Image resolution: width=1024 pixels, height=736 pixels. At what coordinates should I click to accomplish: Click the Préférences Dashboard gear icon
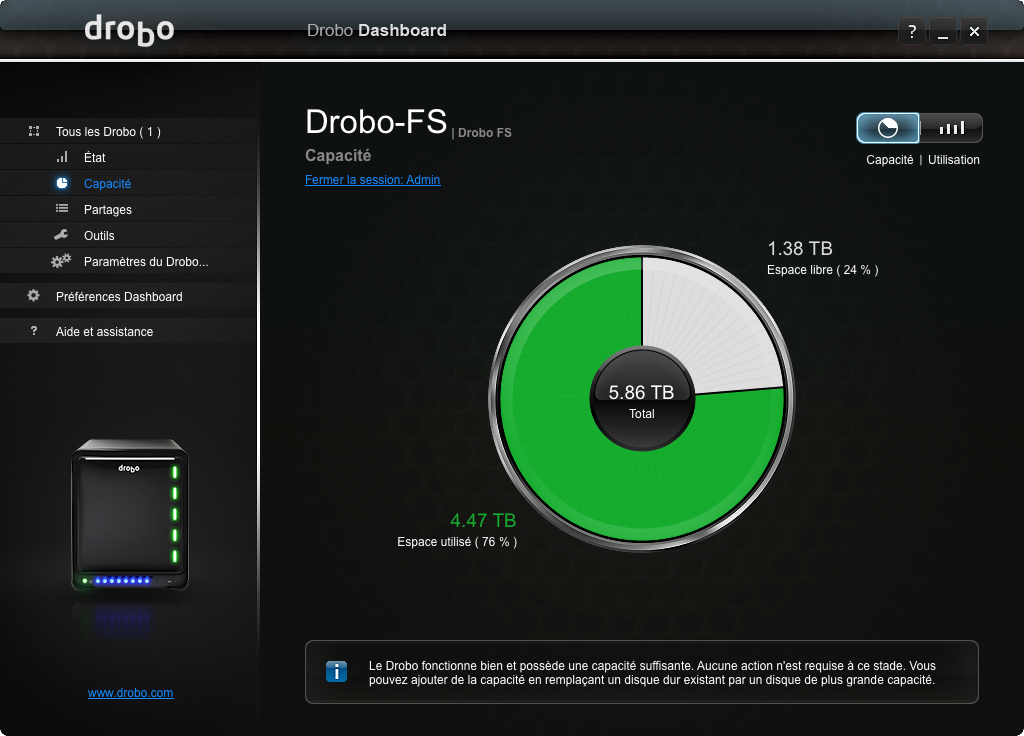pos(34,296)
